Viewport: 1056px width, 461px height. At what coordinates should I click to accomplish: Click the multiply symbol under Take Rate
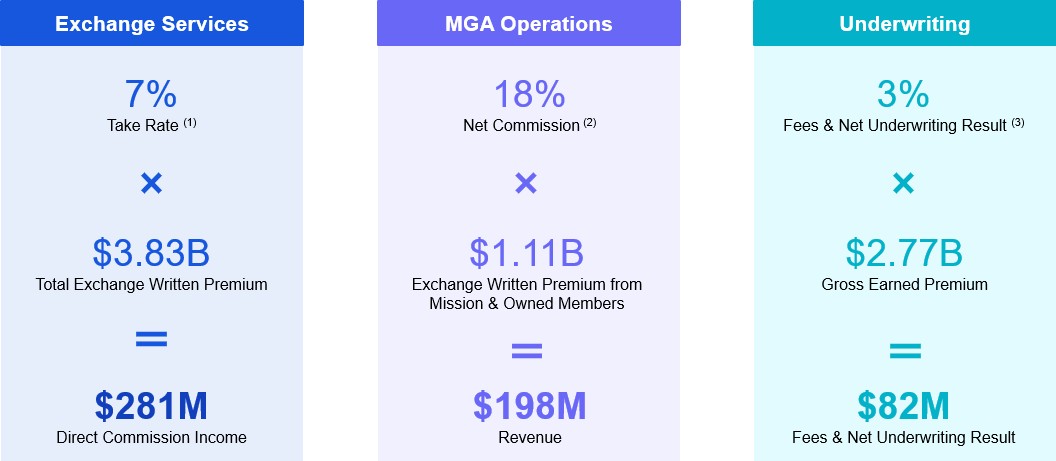pyautogui.click(x=151, y=183)
